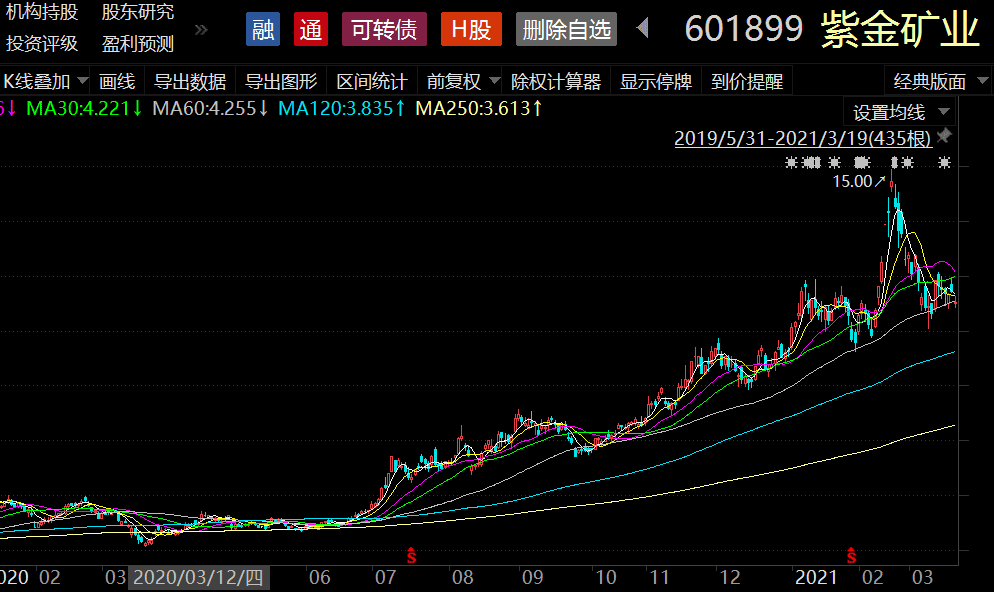
Task: Open the 除权计算器 calculator
Action: tap(556, 81)
